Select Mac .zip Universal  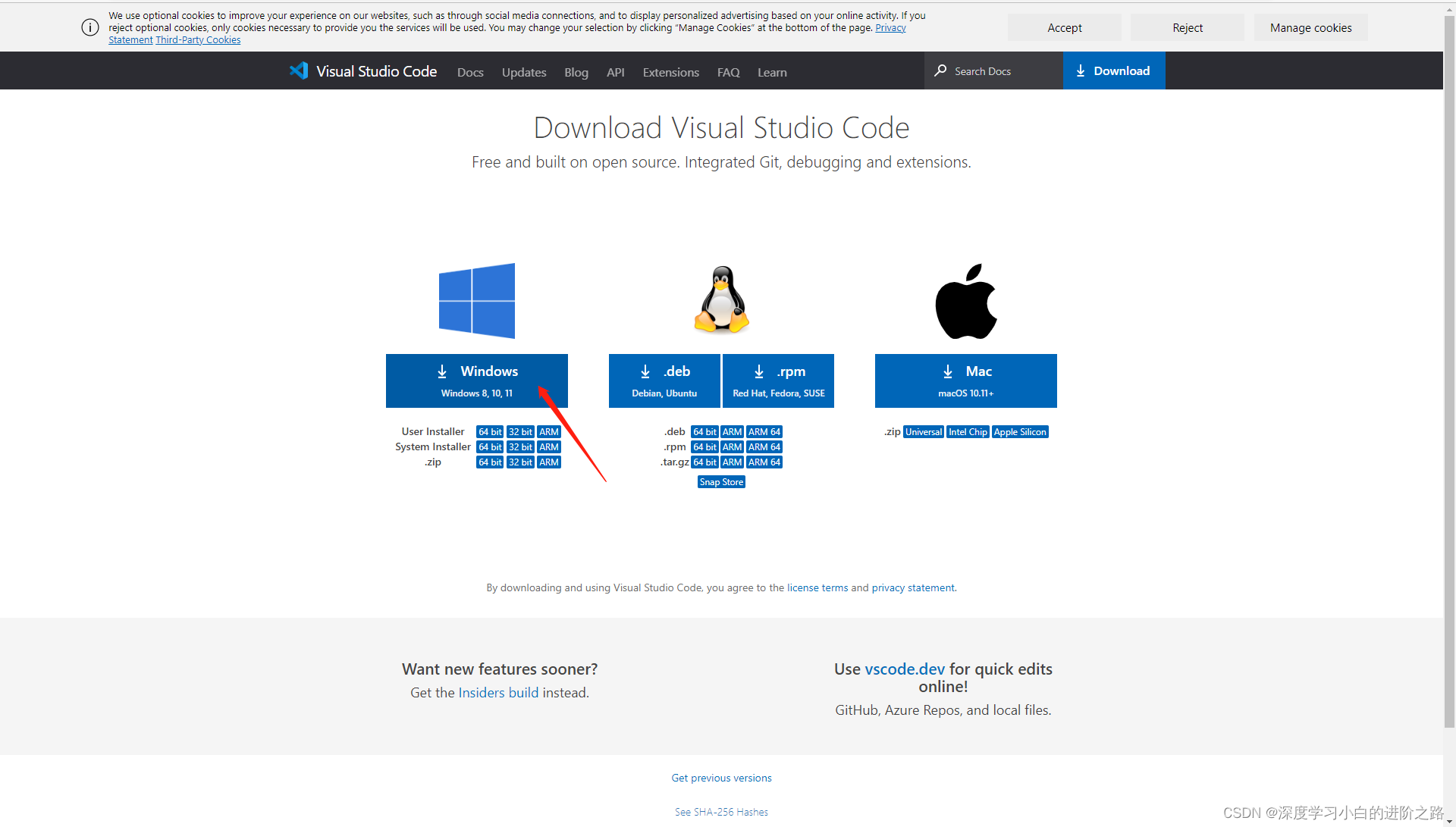coord(924,432)
